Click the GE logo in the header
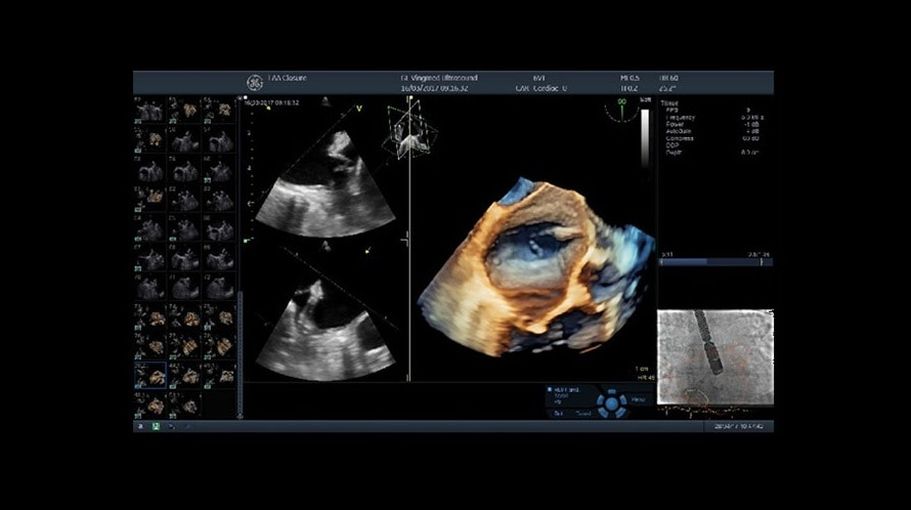 255,82
